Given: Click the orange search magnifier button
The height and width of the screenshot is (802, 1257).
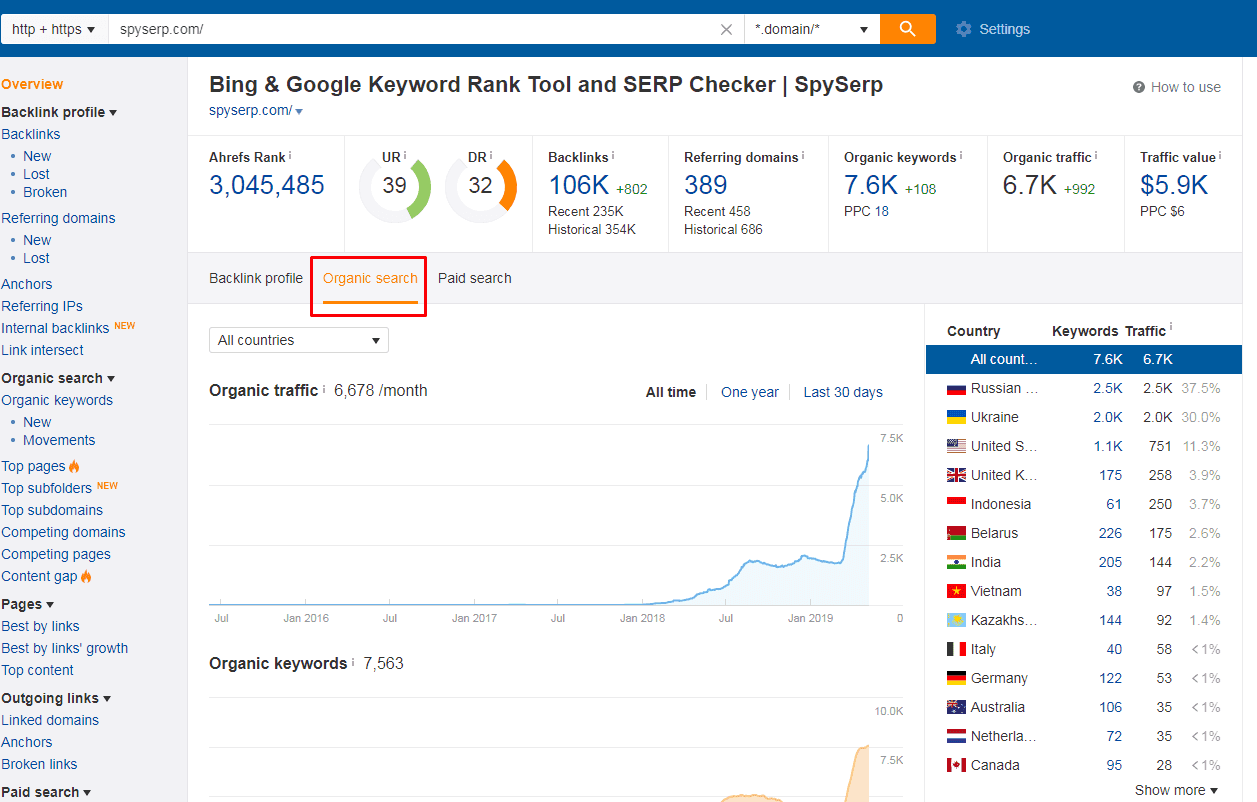Looking at the screenshot, I should tap(907, 29).
